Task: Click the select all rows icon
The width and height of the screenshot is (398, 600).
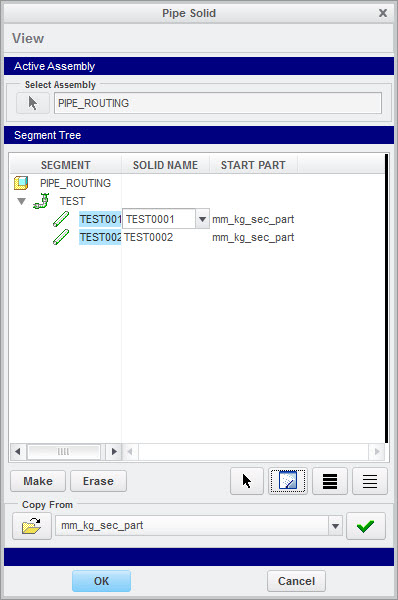Action: click(x=330, y=481)
